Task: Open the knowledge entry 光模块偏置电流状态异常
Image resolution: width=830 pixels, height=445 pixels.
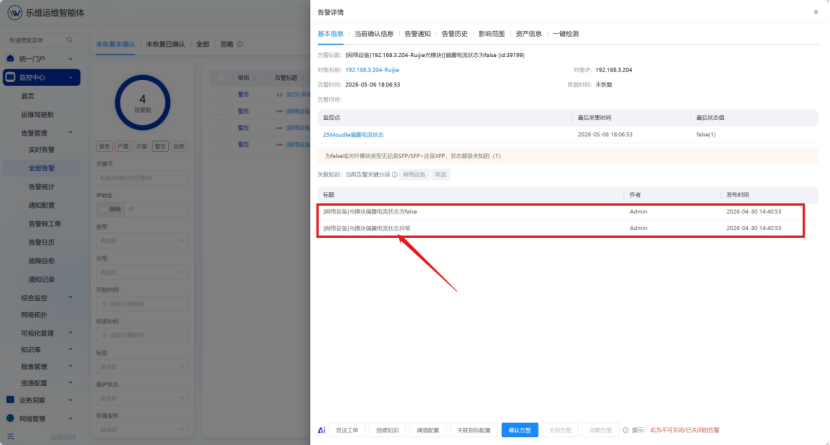Action: click(367, 229)
